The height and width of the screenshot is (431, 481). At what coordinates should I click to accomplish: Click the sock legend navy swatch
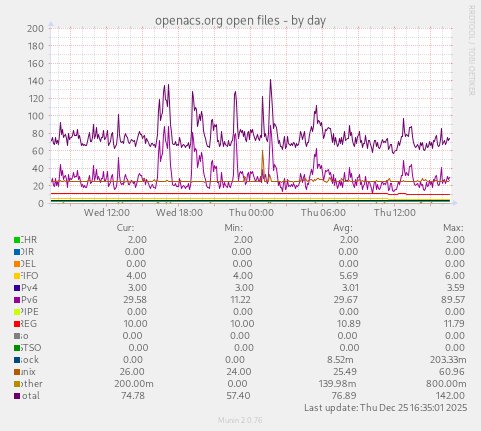(x=17, y=360)
